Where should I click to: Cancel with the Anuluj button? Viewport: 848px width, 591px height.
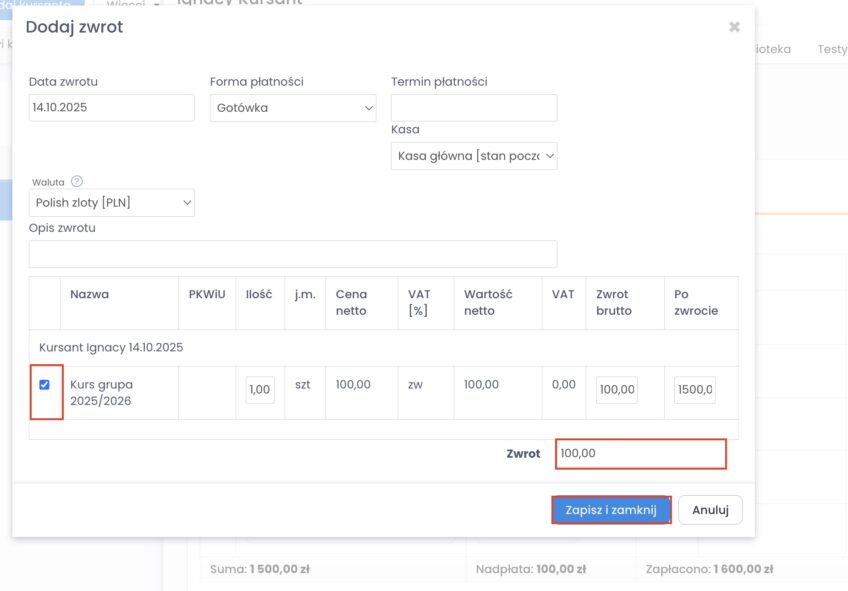tap(710, 510)
